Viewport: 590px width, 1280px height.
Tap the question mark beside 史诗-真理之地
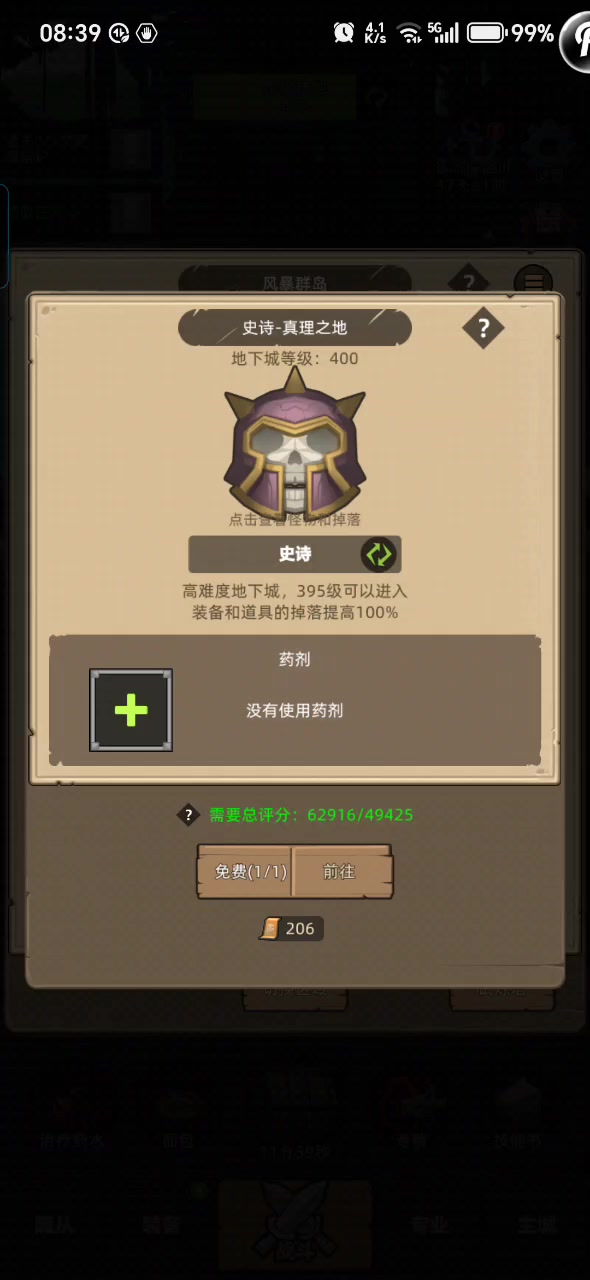coord(483,327)
